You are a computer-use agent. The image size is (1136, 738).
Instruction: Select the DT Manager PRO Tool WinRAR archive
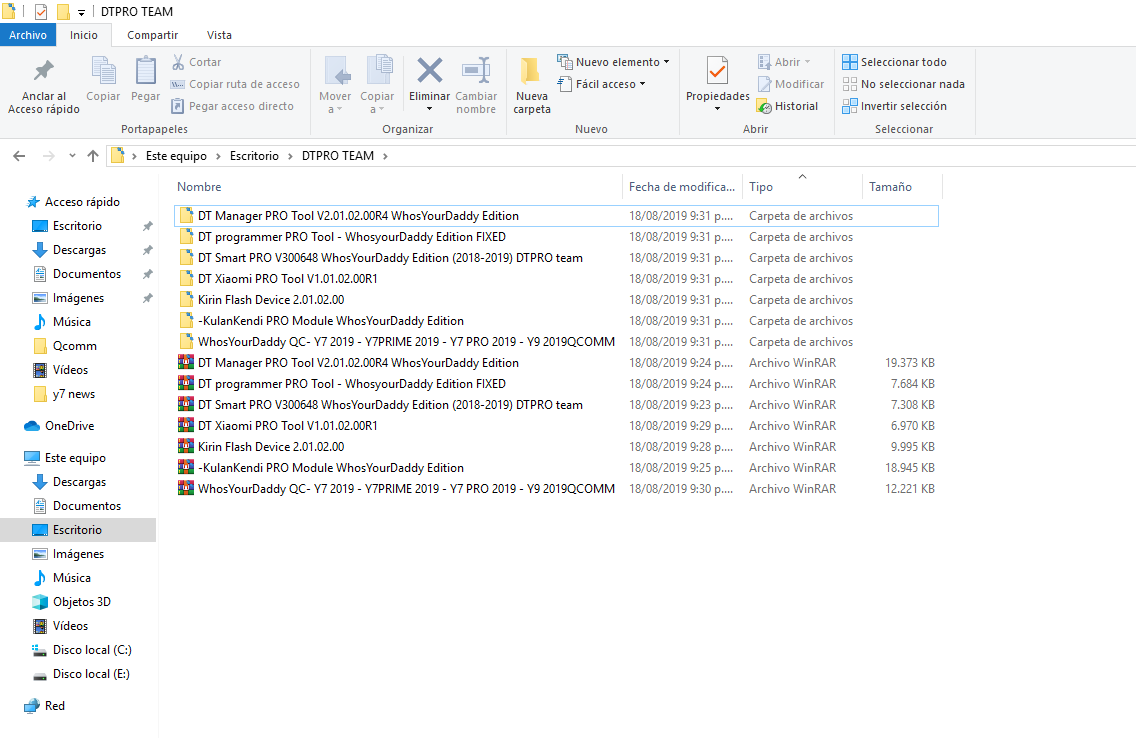[556, 363]
